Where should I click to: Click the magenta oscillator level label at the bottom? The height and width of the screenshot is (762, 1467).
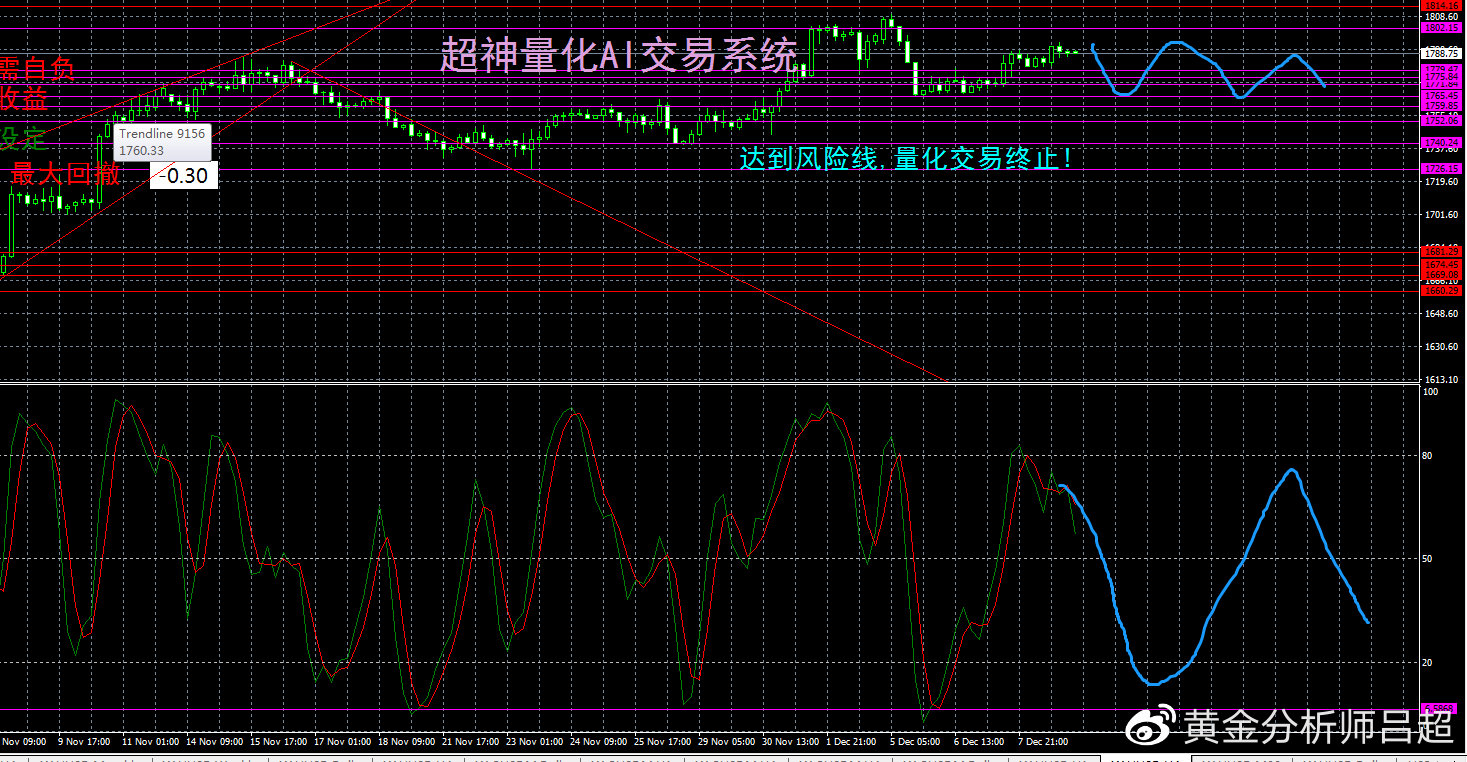(1438, 709)
